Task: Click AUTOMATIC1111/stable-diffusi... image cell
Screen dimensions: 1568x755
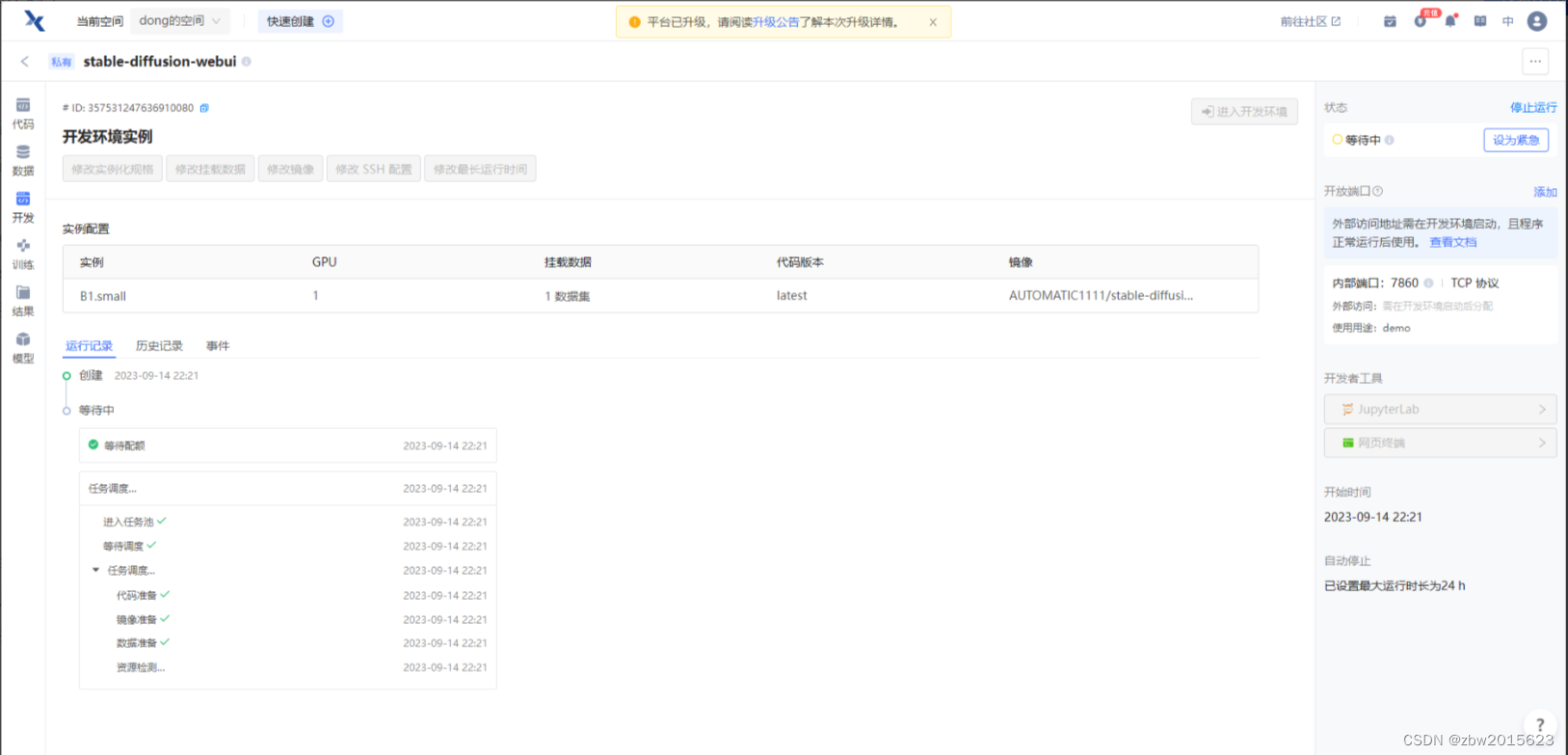Action: 1101,296
